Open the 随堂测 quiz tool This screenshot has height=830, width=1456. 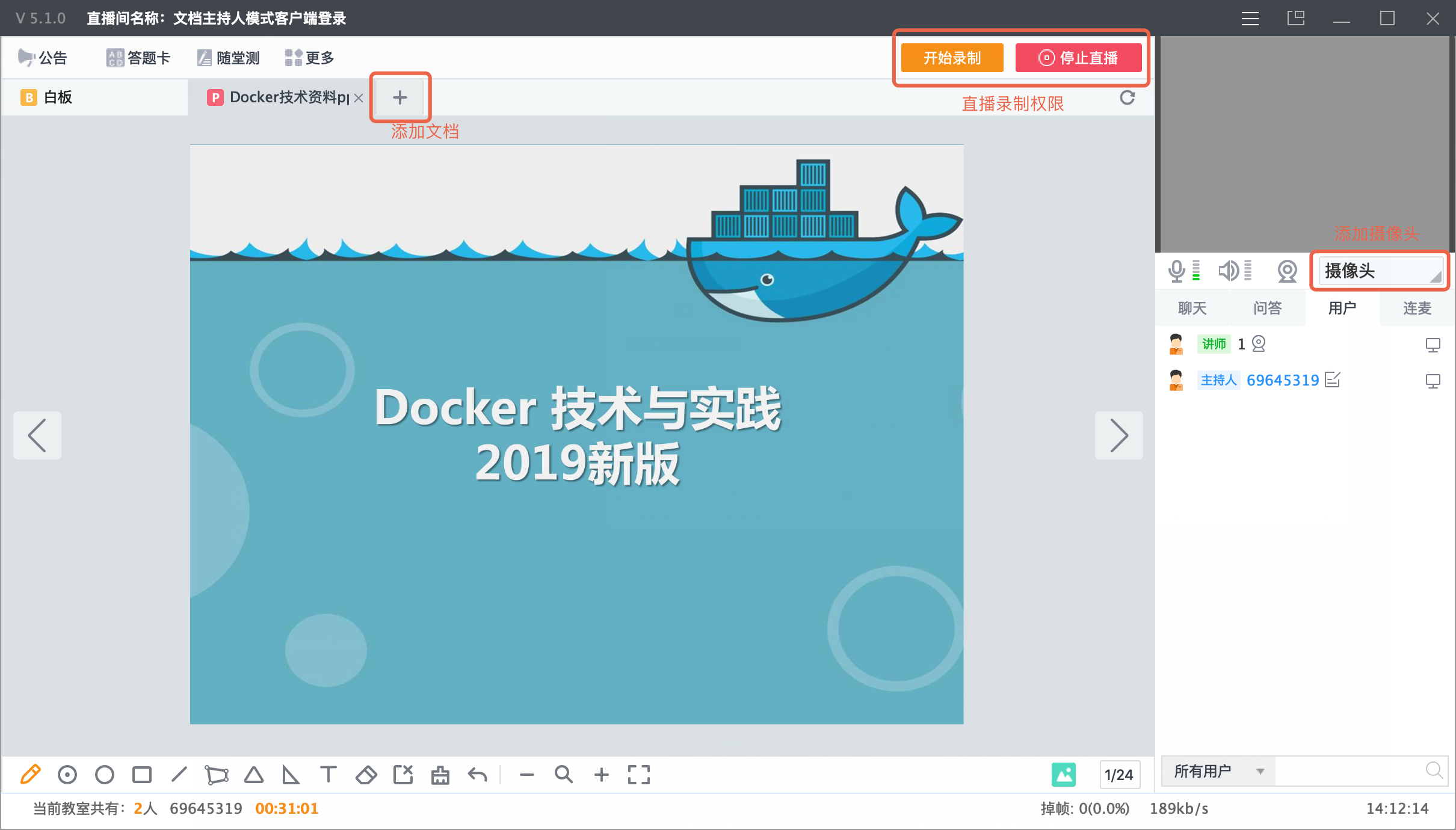[229, 58]
